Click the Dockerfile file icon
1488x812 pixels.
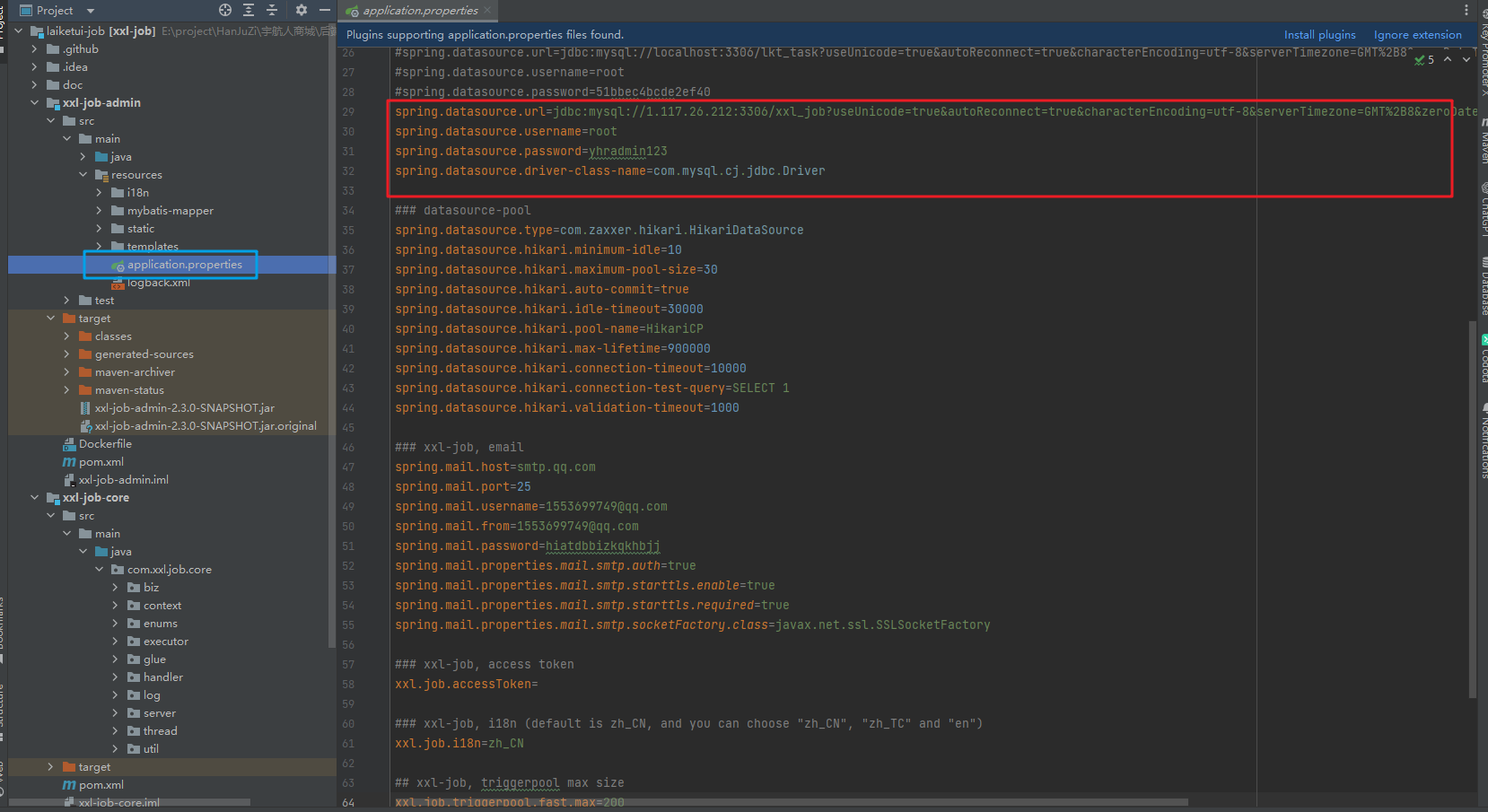69,444
